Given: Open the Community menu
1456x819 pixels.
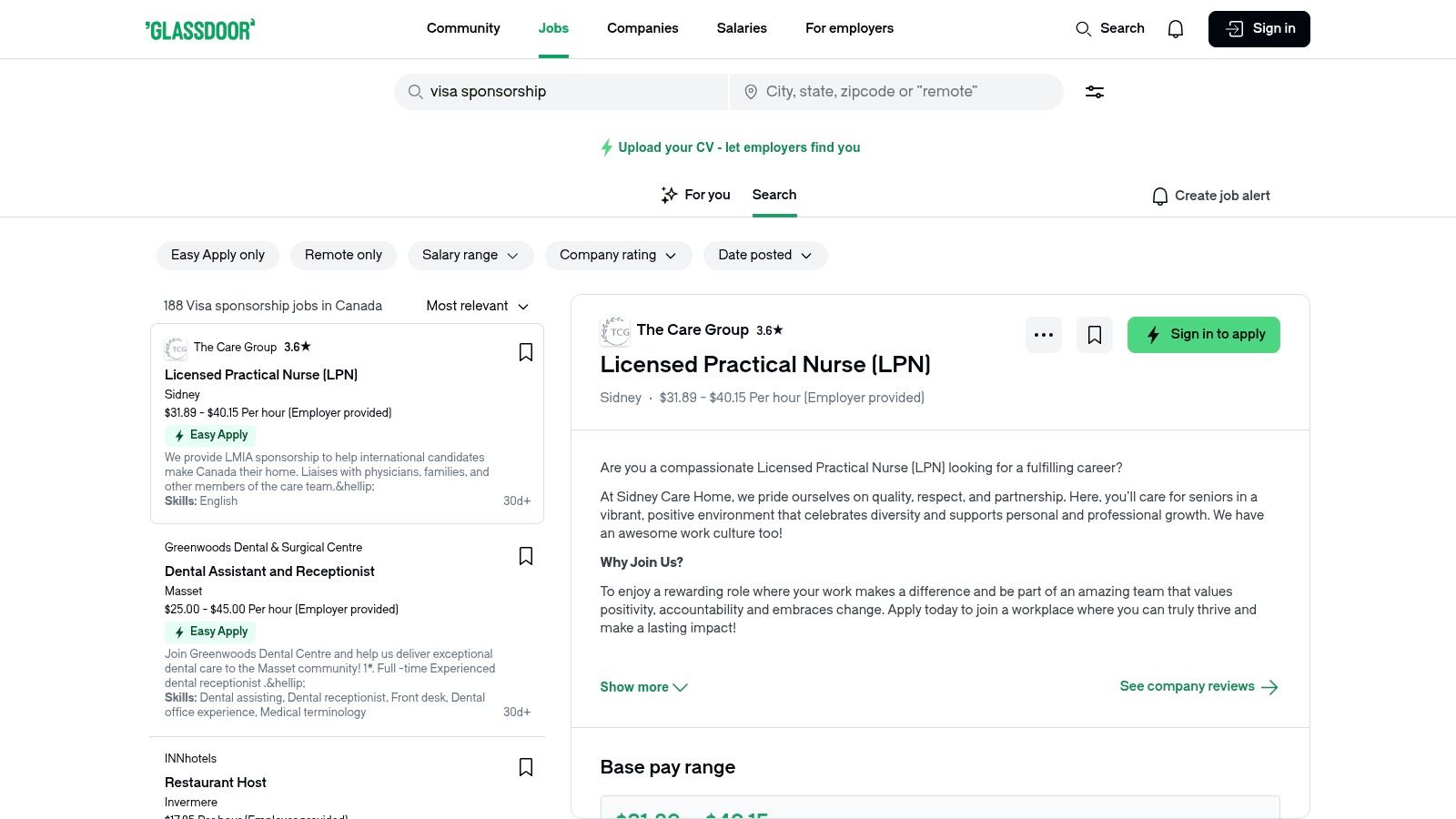Looking at the screenshot, I should [x=463, y=28].
